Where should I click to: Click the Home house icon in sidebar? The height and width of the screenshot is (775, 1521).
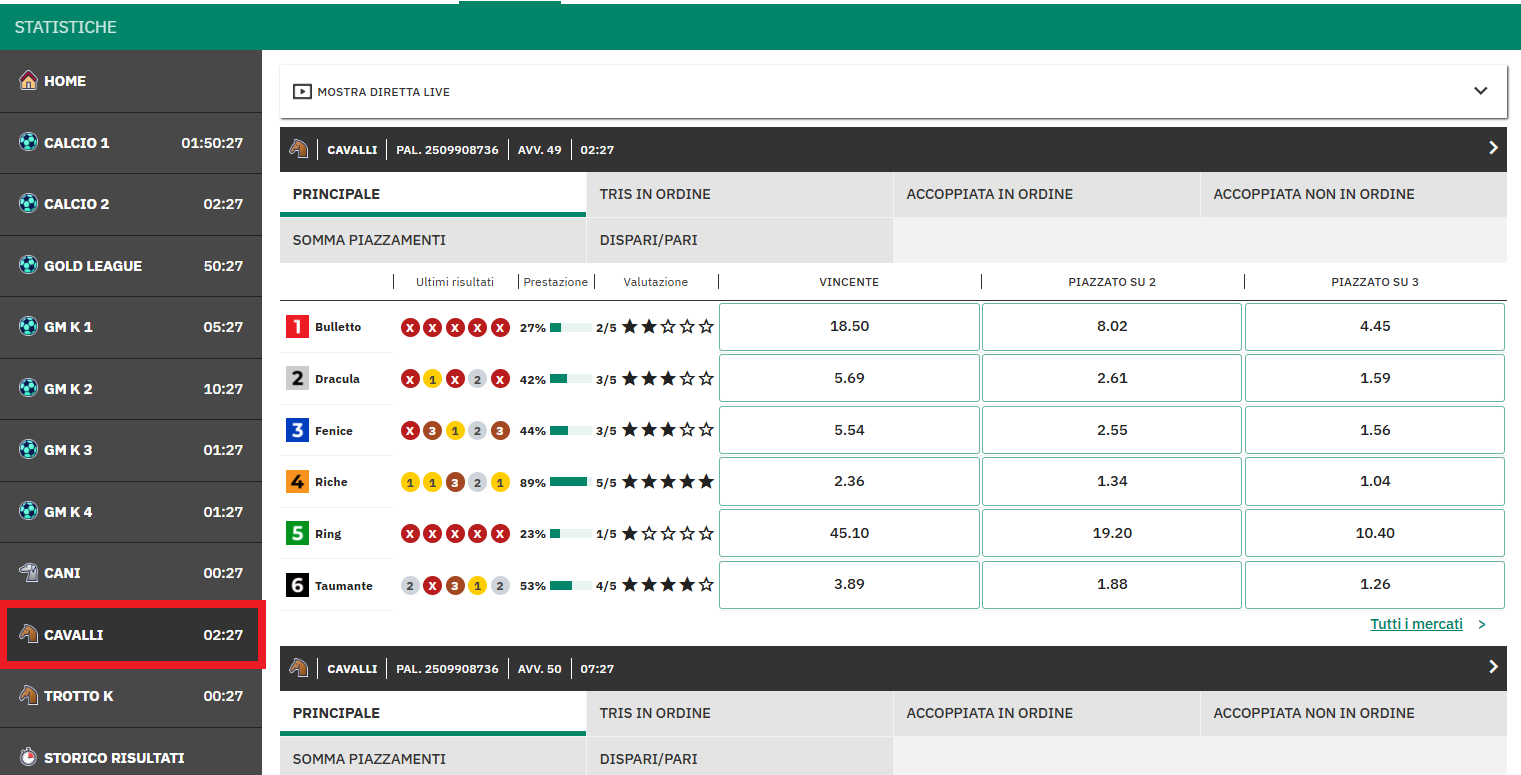28,81
